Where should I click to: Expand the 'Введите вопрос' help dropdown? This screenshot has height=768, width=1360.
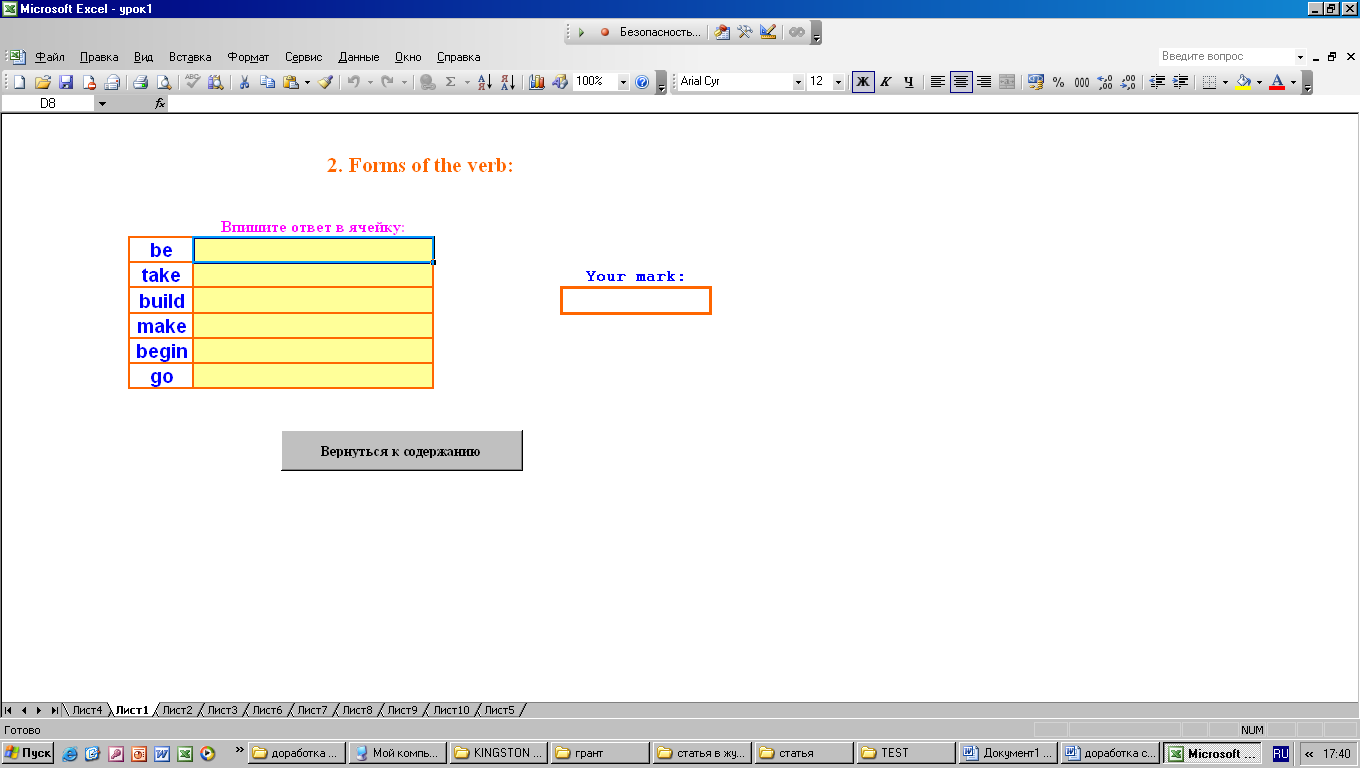[x=1301, y=57]
